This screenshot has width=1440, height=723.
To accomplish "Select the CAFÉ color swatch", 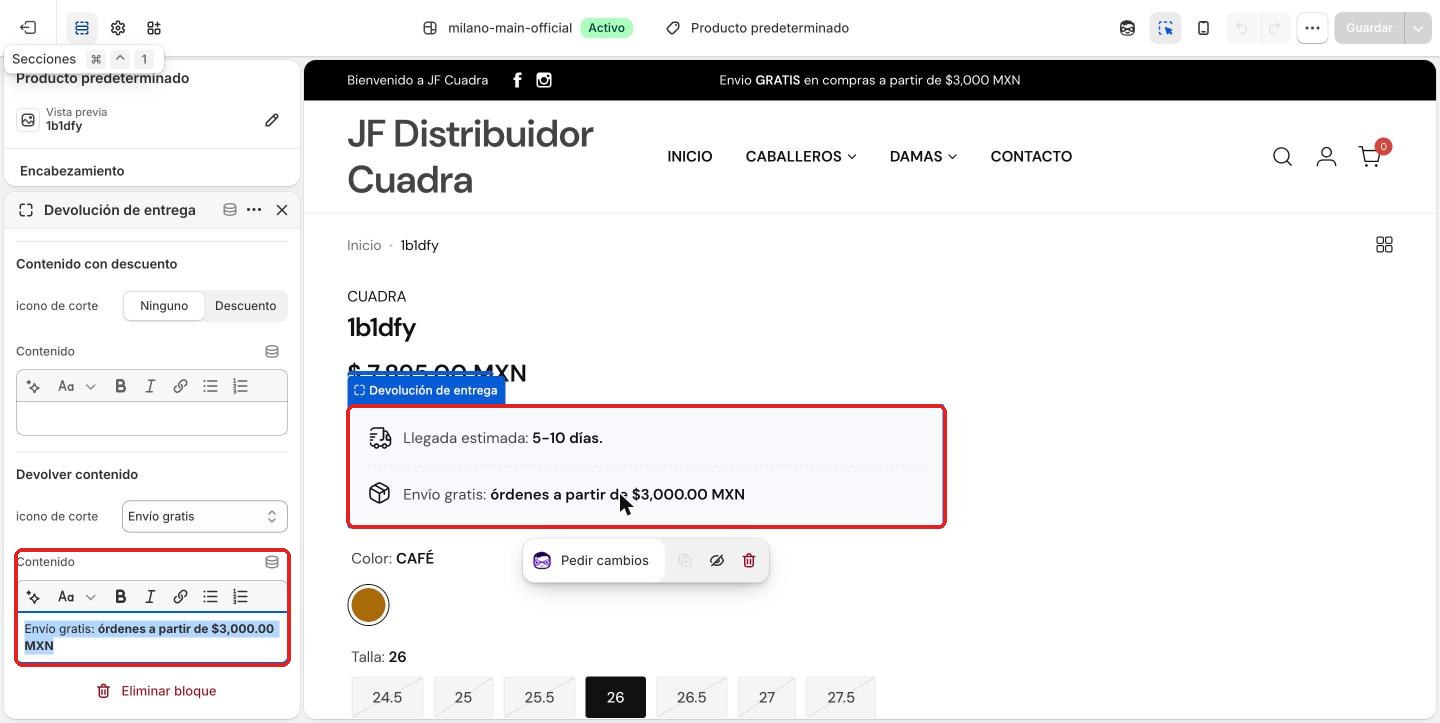I will [x=369, y=605].
